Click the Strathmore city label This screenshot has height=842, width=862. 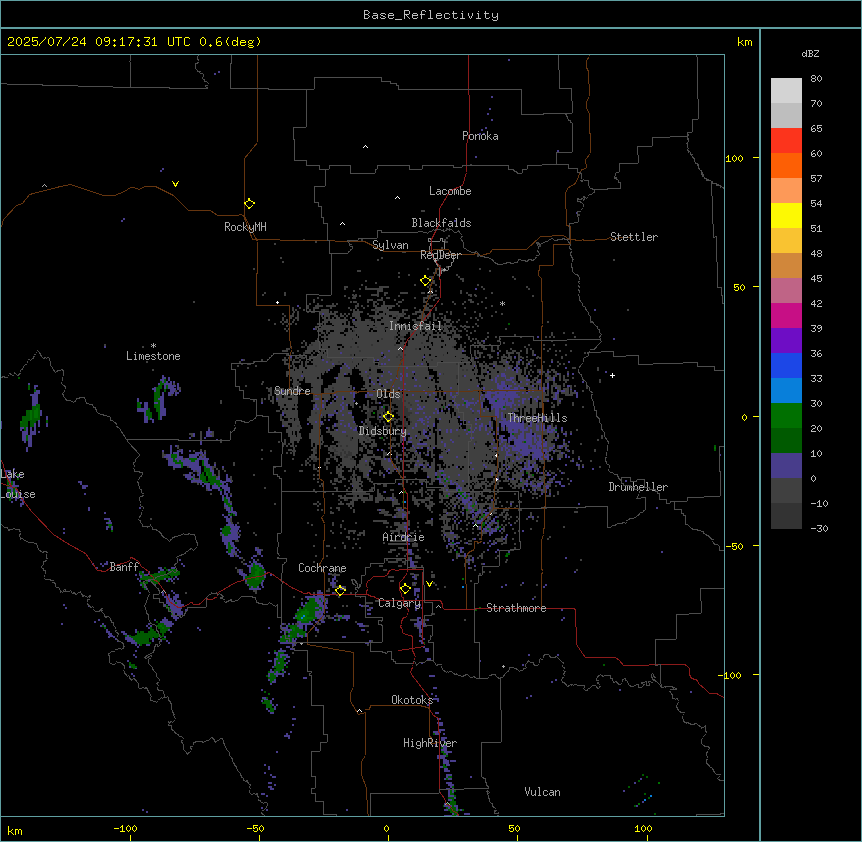tap(516, 608)
